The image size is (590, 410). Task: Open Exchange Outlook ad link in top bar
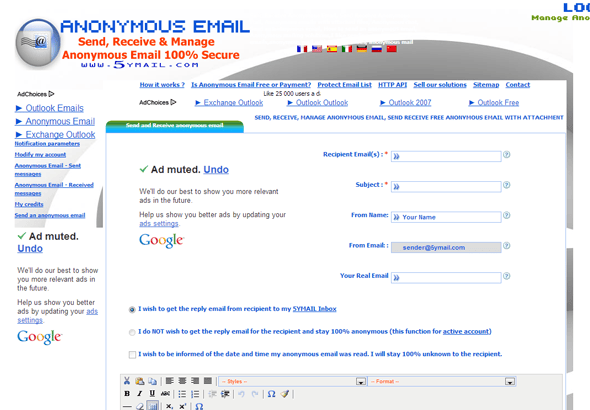[233, 103]
